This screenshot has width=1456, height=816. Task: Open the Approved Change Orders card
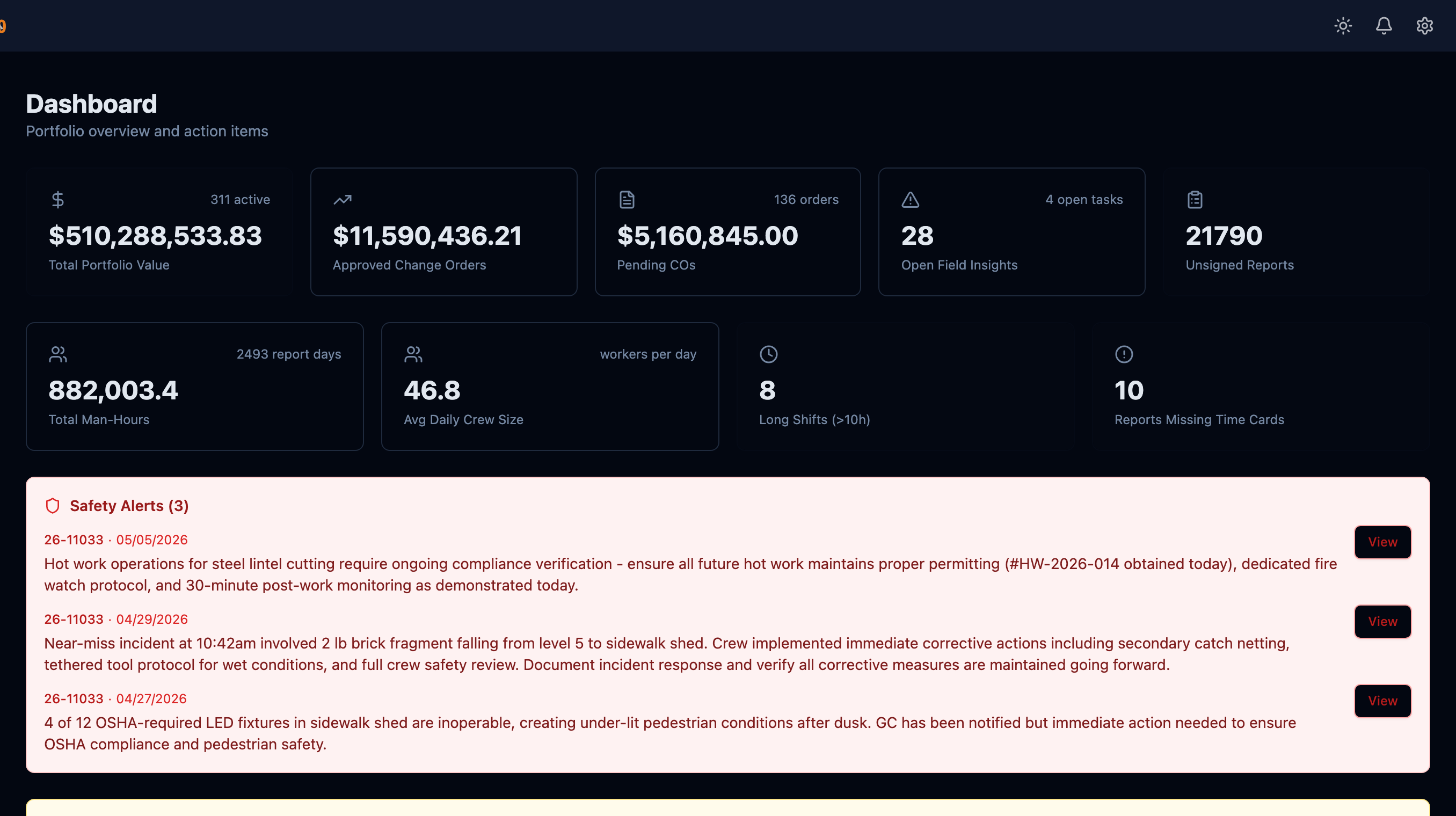click(x=443, y=232)
